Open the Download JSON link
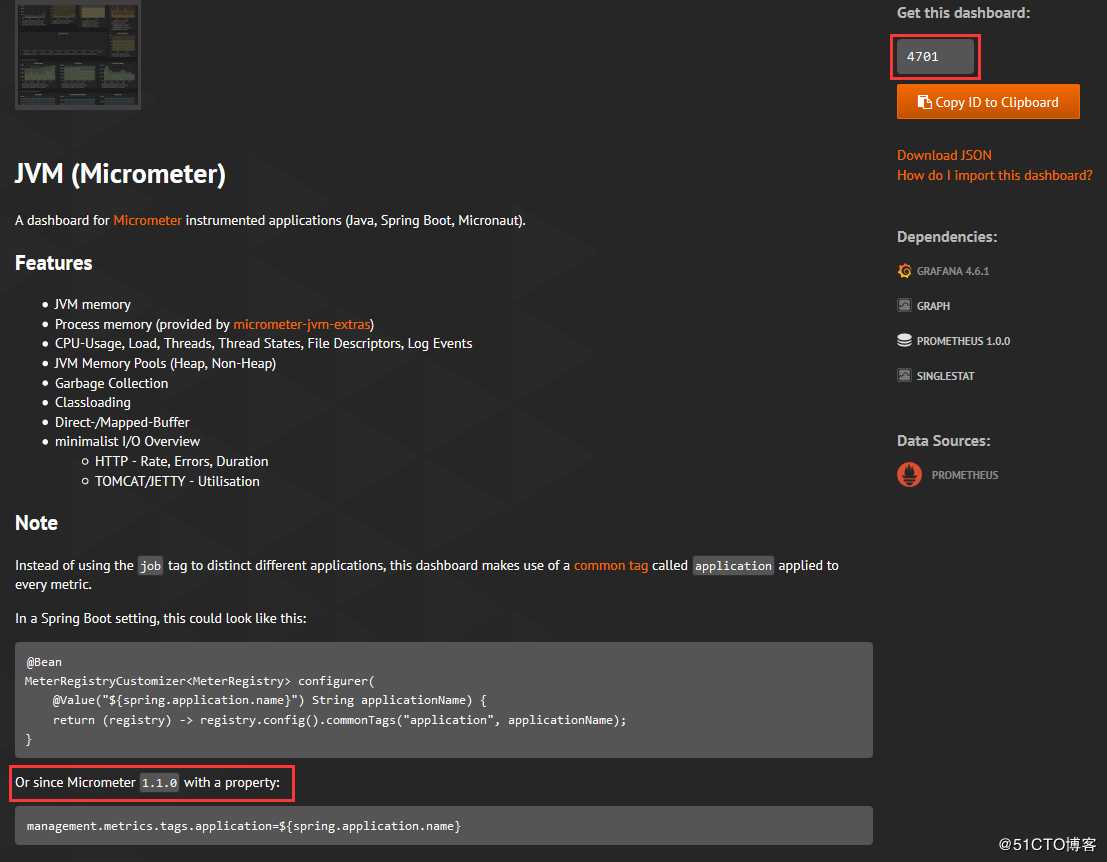This screenshot has width=1107, height=862. click(x=944, y=155)
